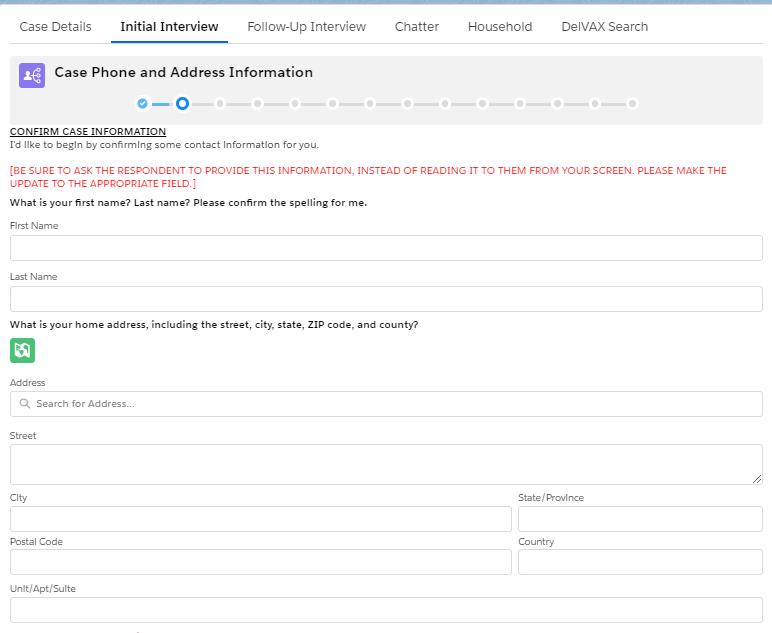Click the CONFIRM CASE INFORMATION heading
Image resolution: width=772 pixels, height=633 pixels.
click(x=88, y=131)
